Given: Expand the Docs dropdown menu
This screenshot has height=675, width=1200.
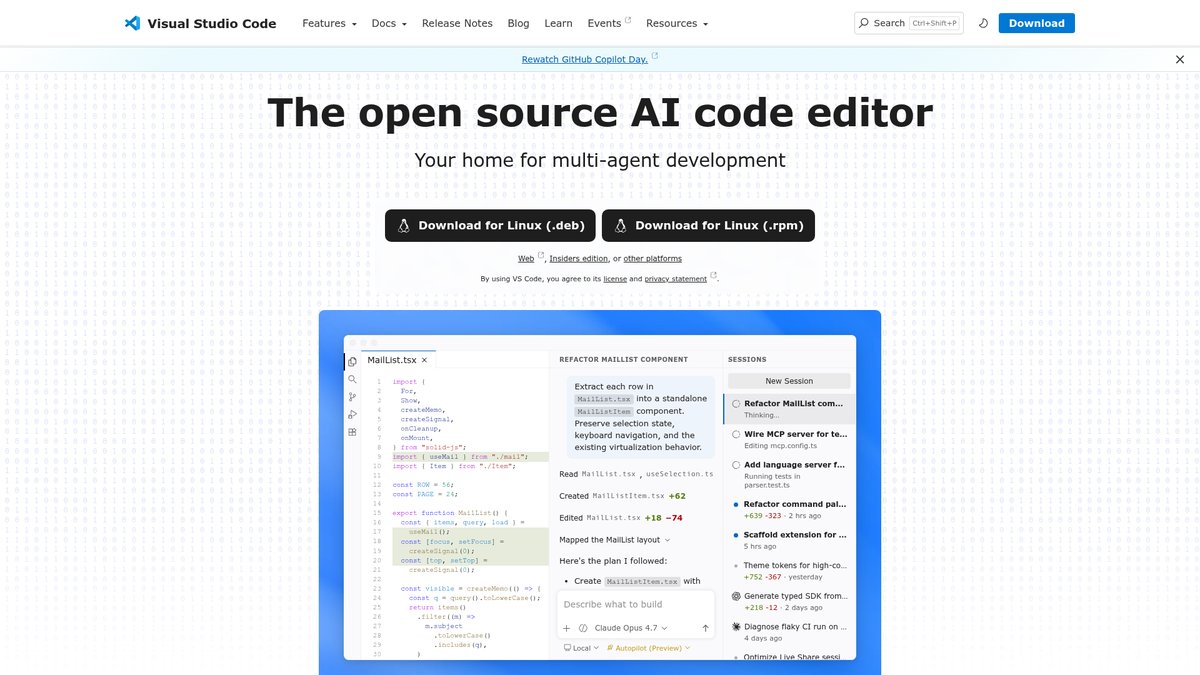Looking at the screenshot, I should tap(388, 23).
